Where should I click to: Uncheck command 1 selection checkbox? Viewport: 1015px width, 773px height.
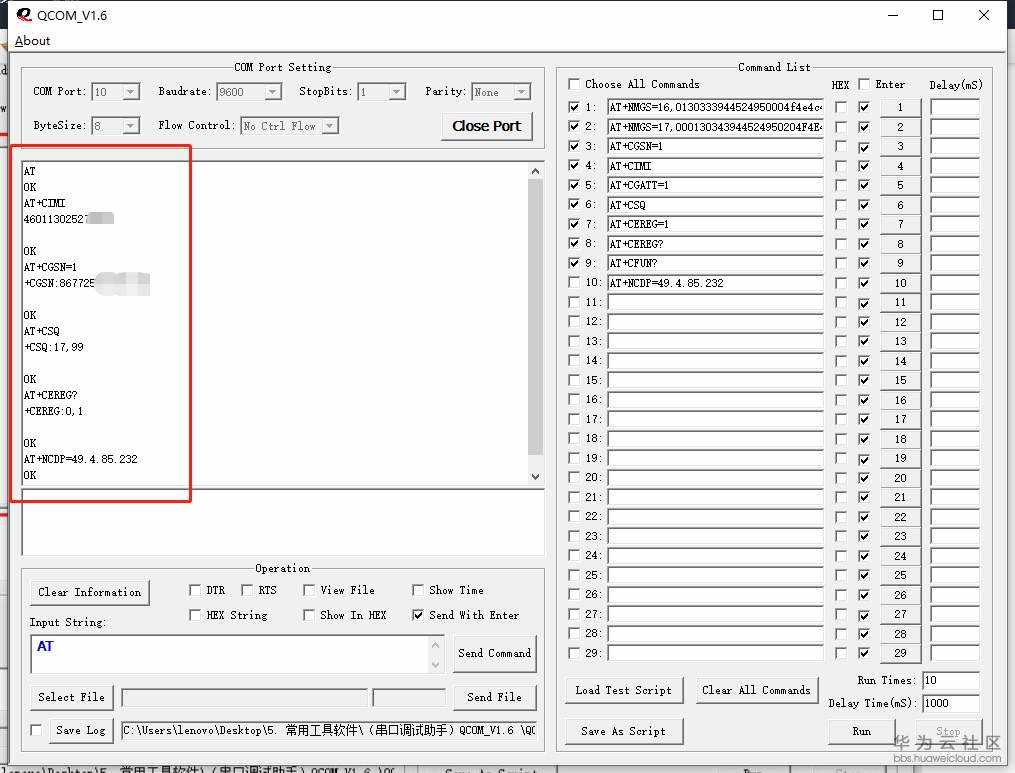click(x=574, y=107)
